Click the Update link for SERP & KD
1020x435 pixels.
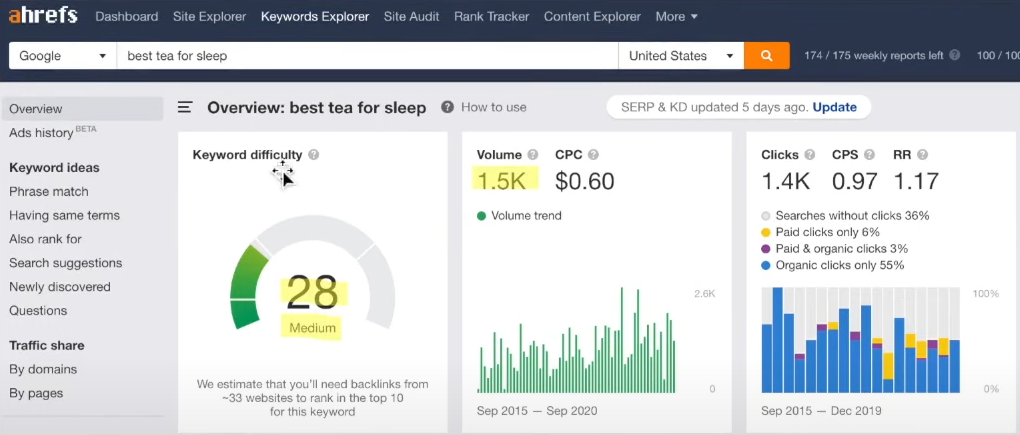point(835,107)
